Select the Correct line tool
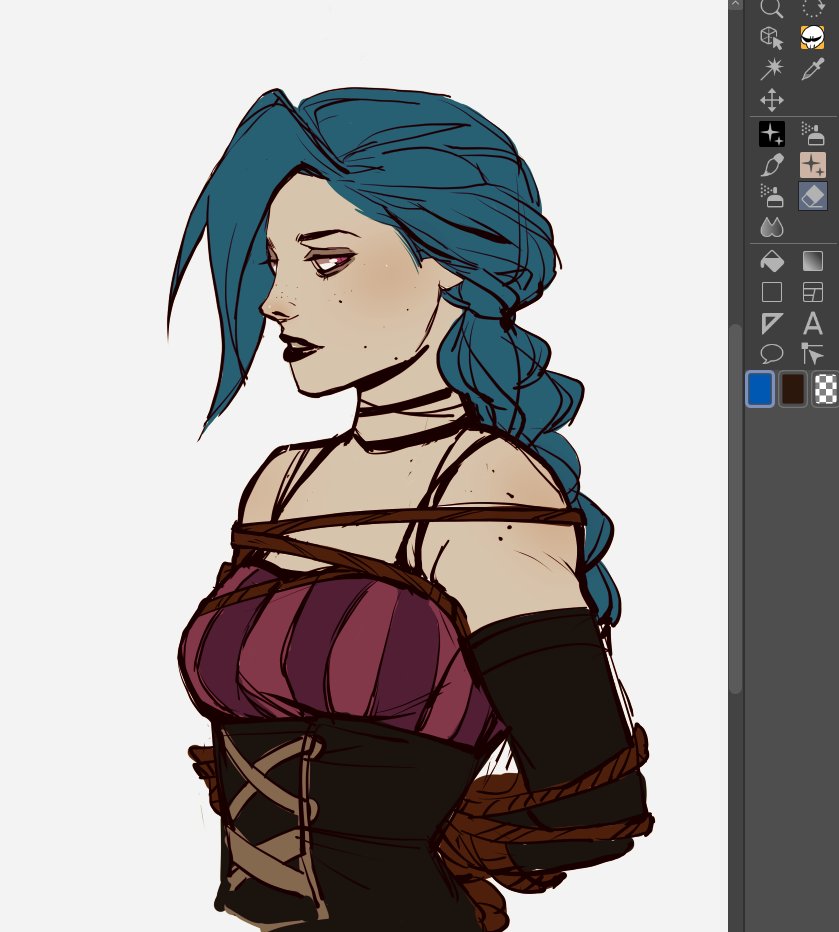 [x=812, y=354]
